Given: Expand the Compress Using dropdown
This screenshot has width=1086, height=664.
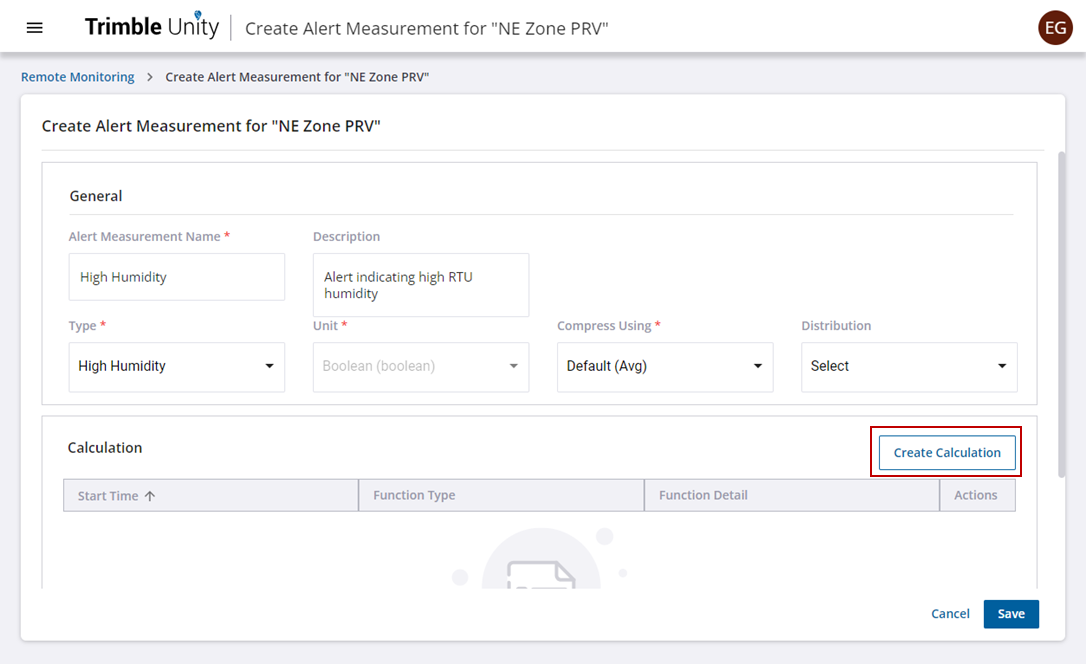Looking at the screenshot, I should [665, 366].
